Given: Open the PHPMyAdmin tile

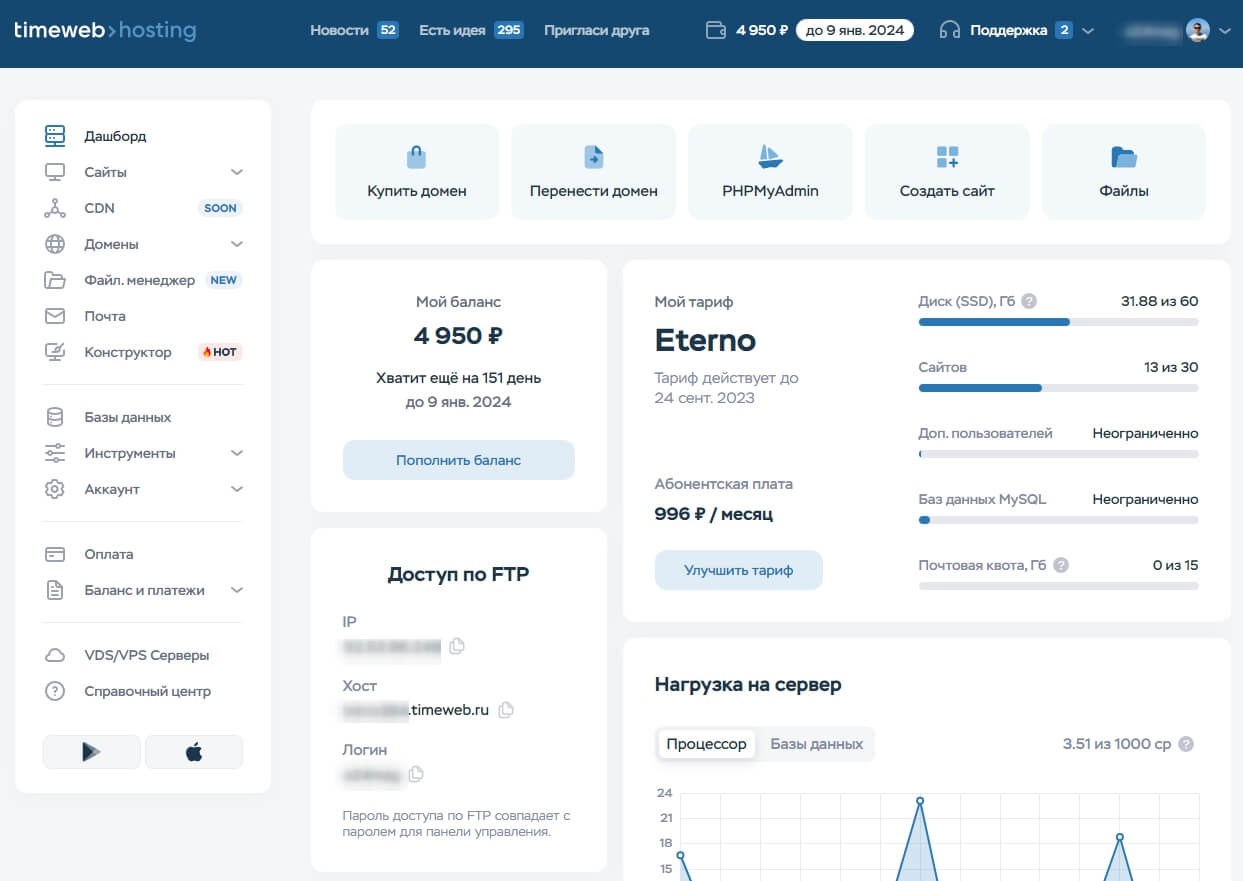Looking at the screenshot, I should tap(770, 172).
